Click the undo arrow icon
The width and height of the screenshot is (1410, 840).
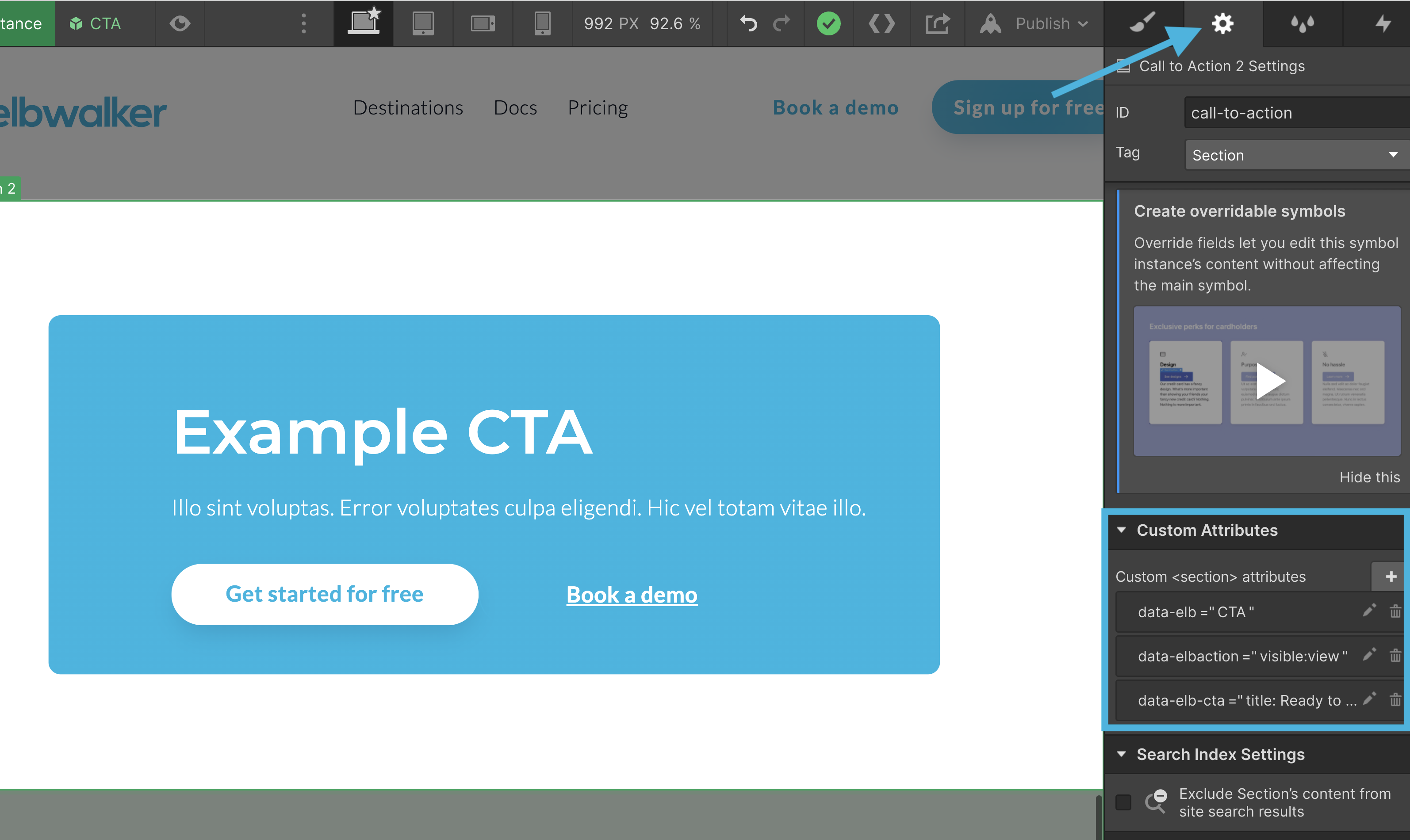click(x=748, y=24)
